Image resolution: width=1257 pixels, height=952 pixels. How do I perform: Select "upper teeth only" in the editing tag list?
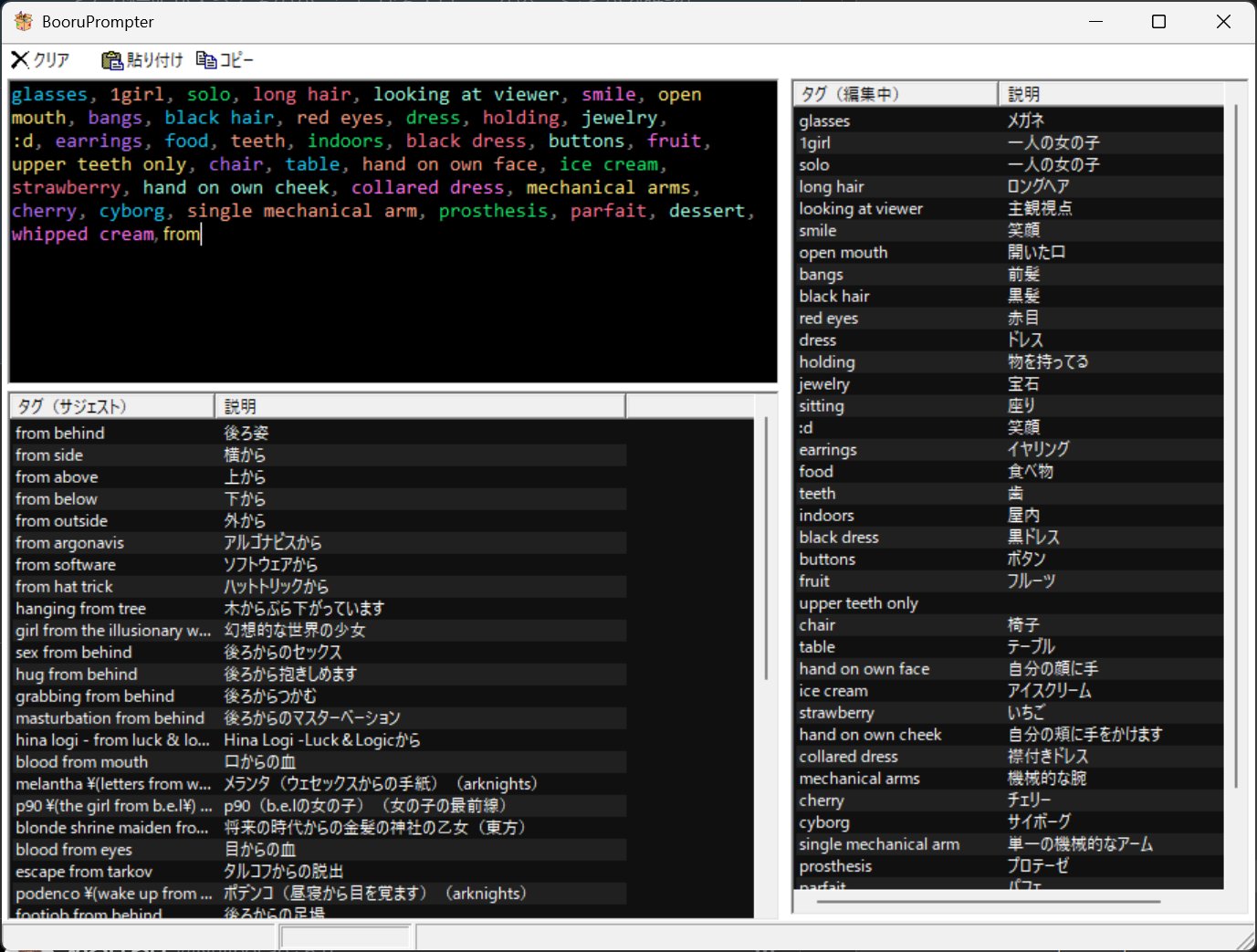1009,602
